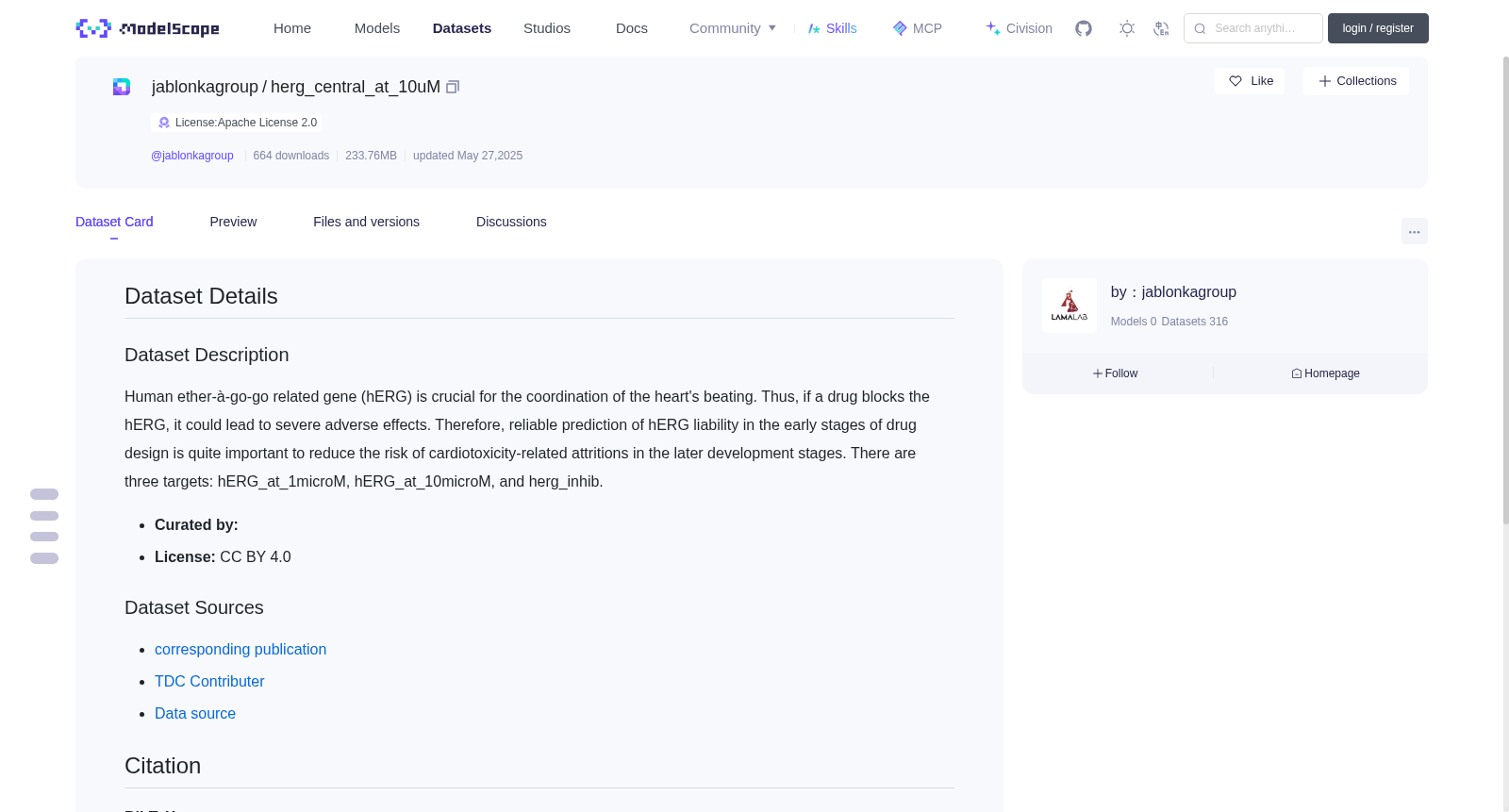Click the Dataset Details heading
Viewport: 1509px width, 812px height.
pyautogui.click(x=201, y=296)
